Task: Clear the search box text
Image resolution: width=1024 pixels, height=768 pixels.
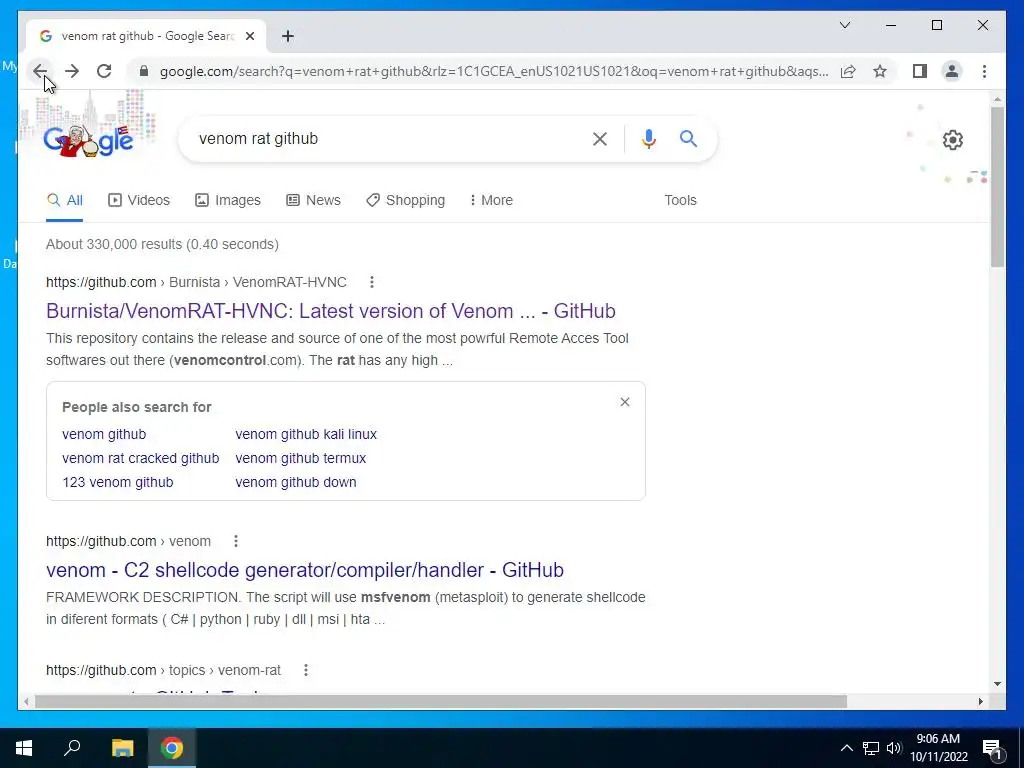Action: click(600, 138)
